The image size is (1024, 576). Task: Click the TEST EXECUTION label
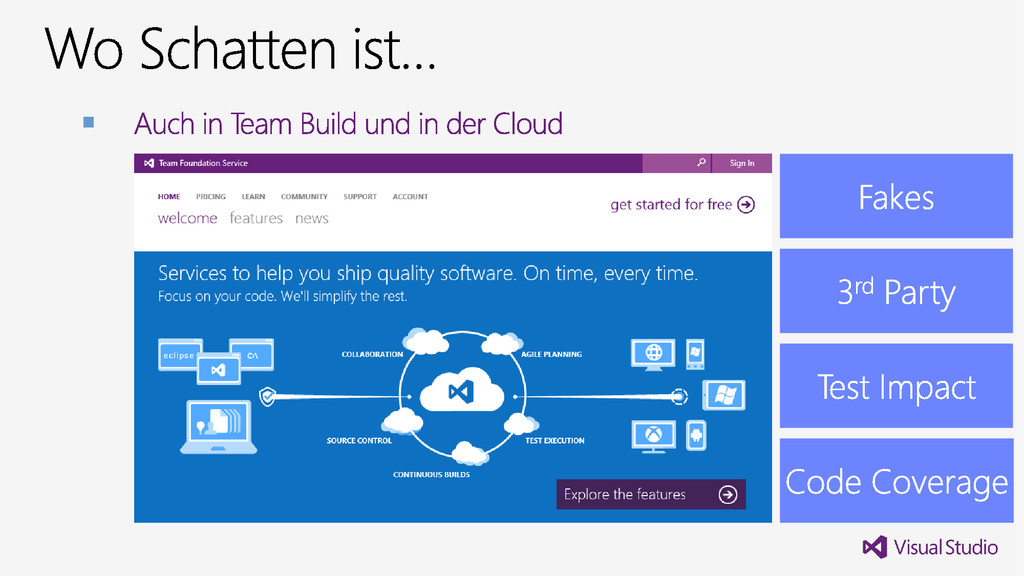[x=555, y=441]
